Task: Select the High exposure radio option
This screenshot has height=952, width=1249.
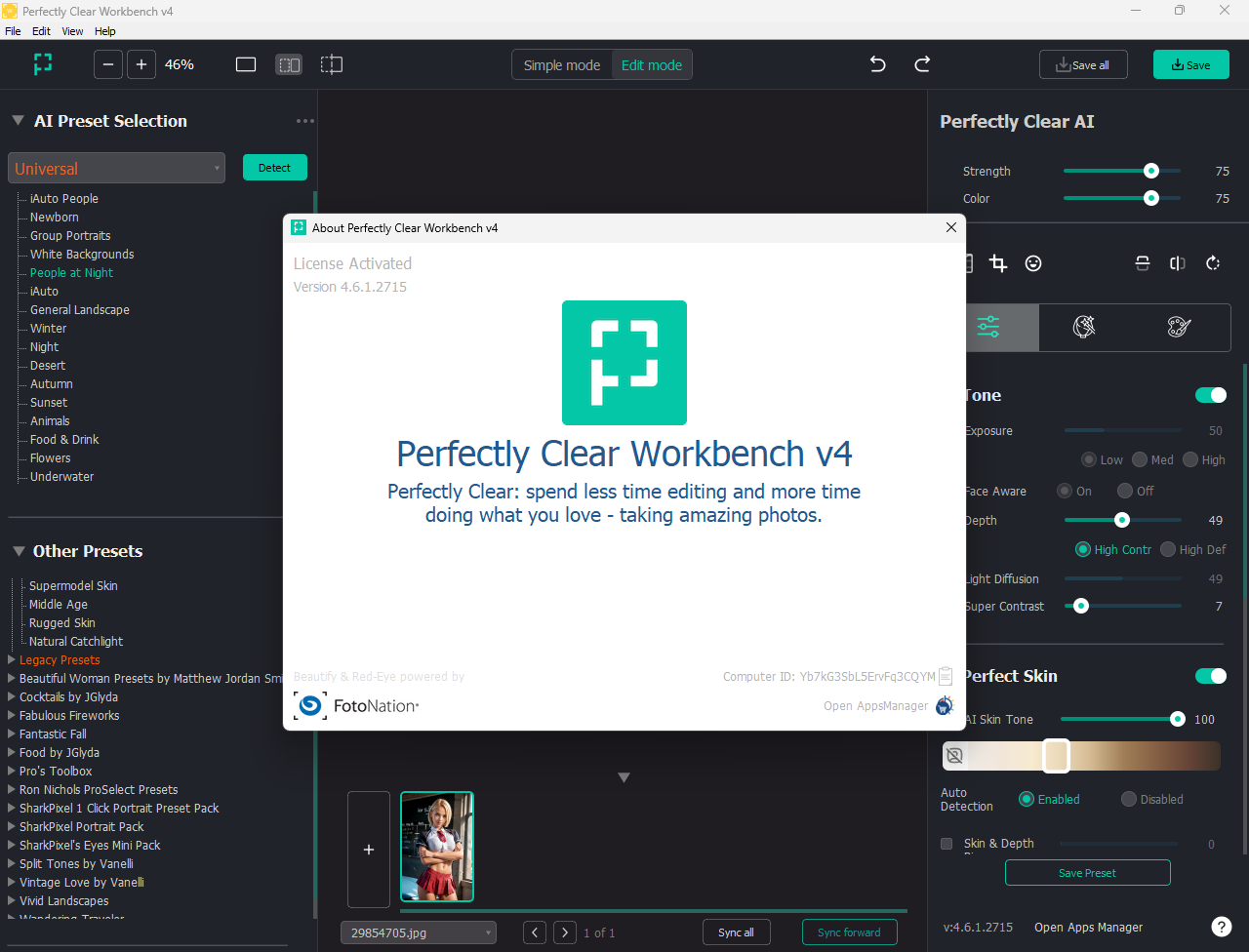Action: pyautogui.click(x=1190, y=459)
